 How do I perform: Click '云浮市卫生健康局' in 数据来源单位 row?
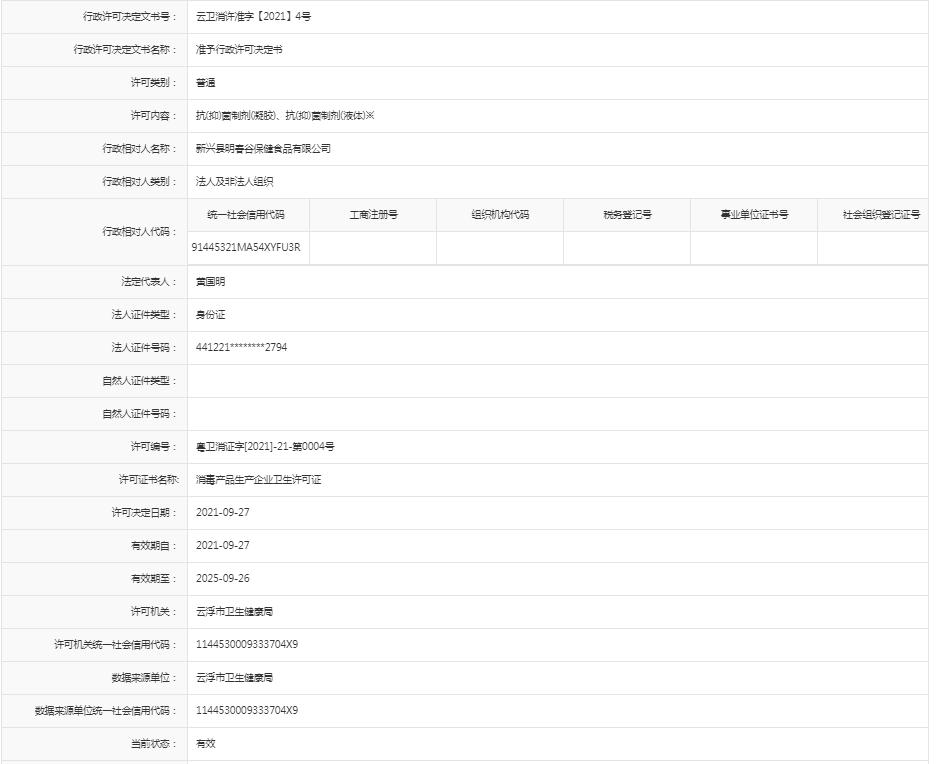[x=234, y=678]
